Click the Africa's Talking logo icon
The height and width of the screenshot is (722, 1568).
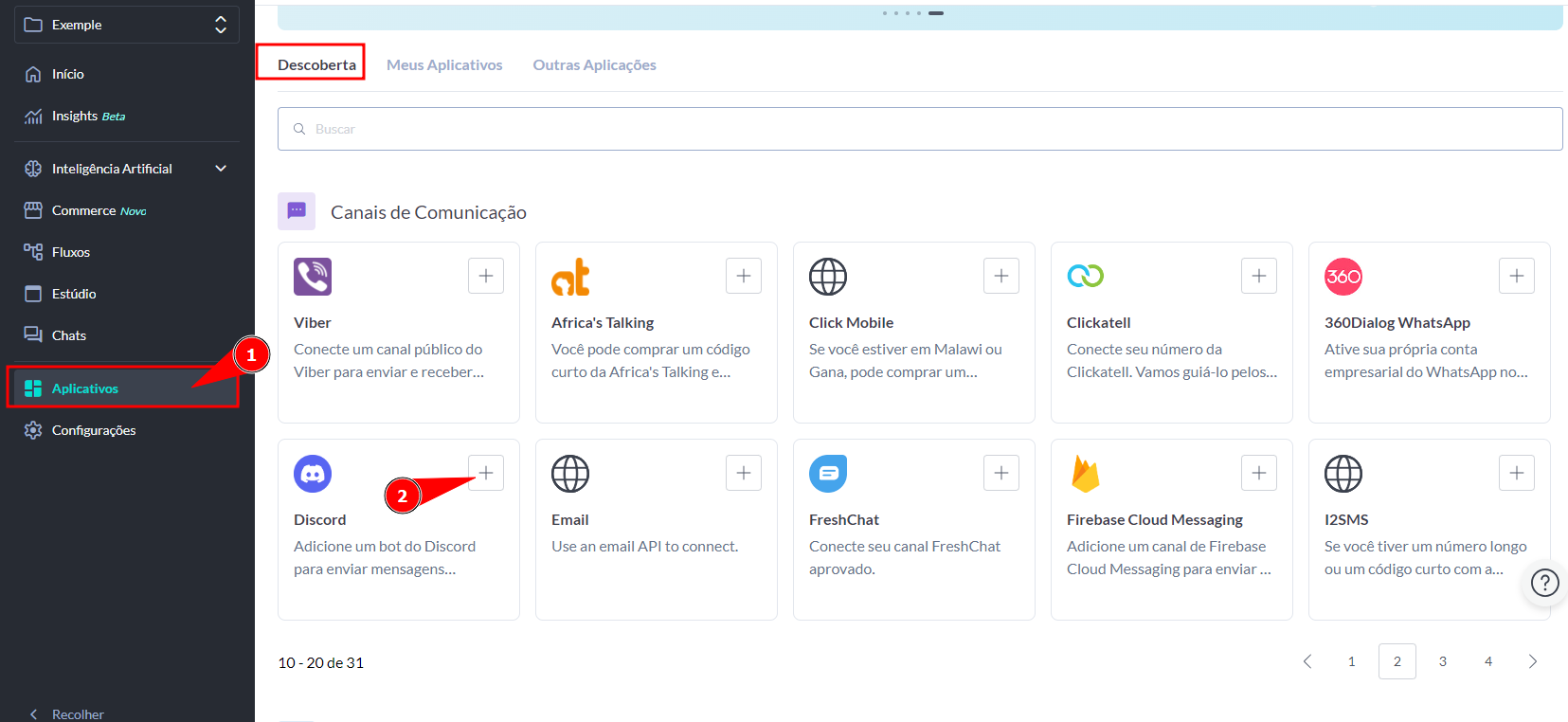coord(570,277)
